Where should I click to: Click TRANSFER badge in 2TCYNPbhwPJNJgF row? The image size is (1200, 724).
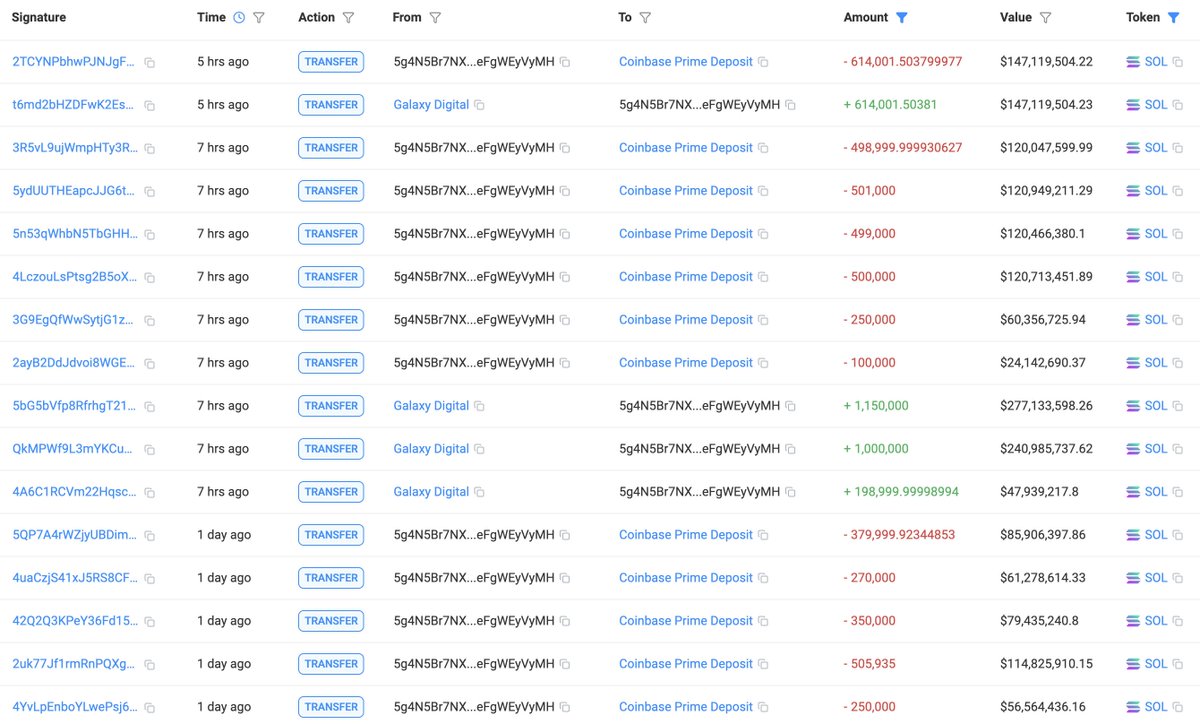coord(331,62)
